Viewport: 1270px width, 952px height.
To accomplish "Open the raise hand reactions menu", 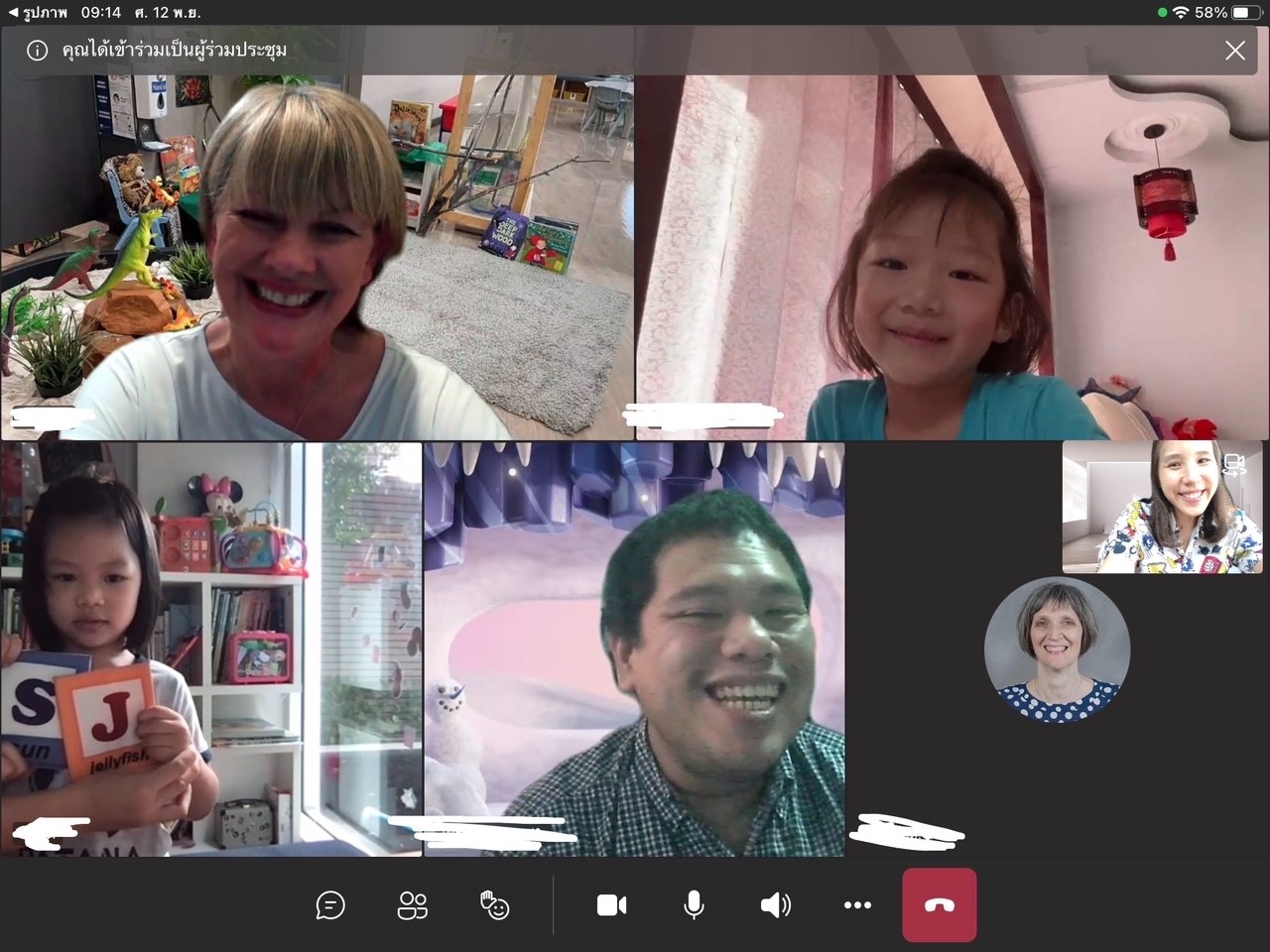I will pyautogui.click(x=494, y=905).
